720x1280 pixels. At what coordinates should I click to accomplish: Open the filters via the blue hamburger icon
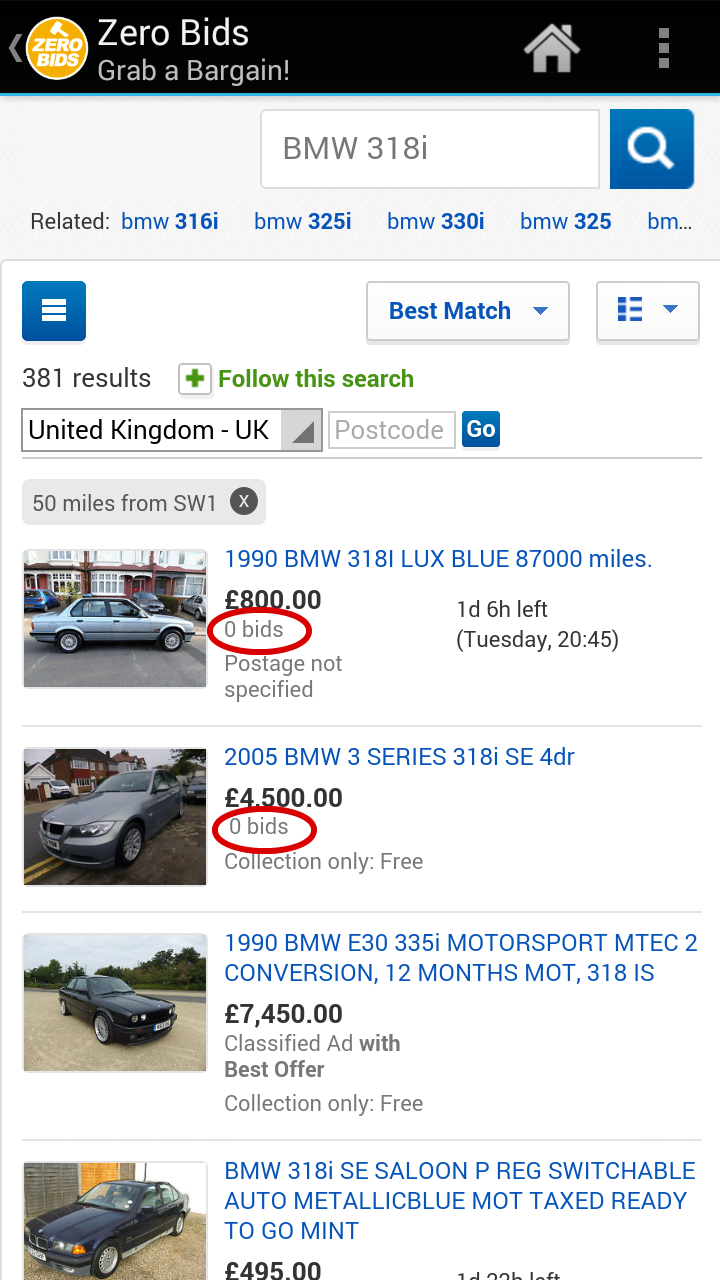[x=53, y=311]
